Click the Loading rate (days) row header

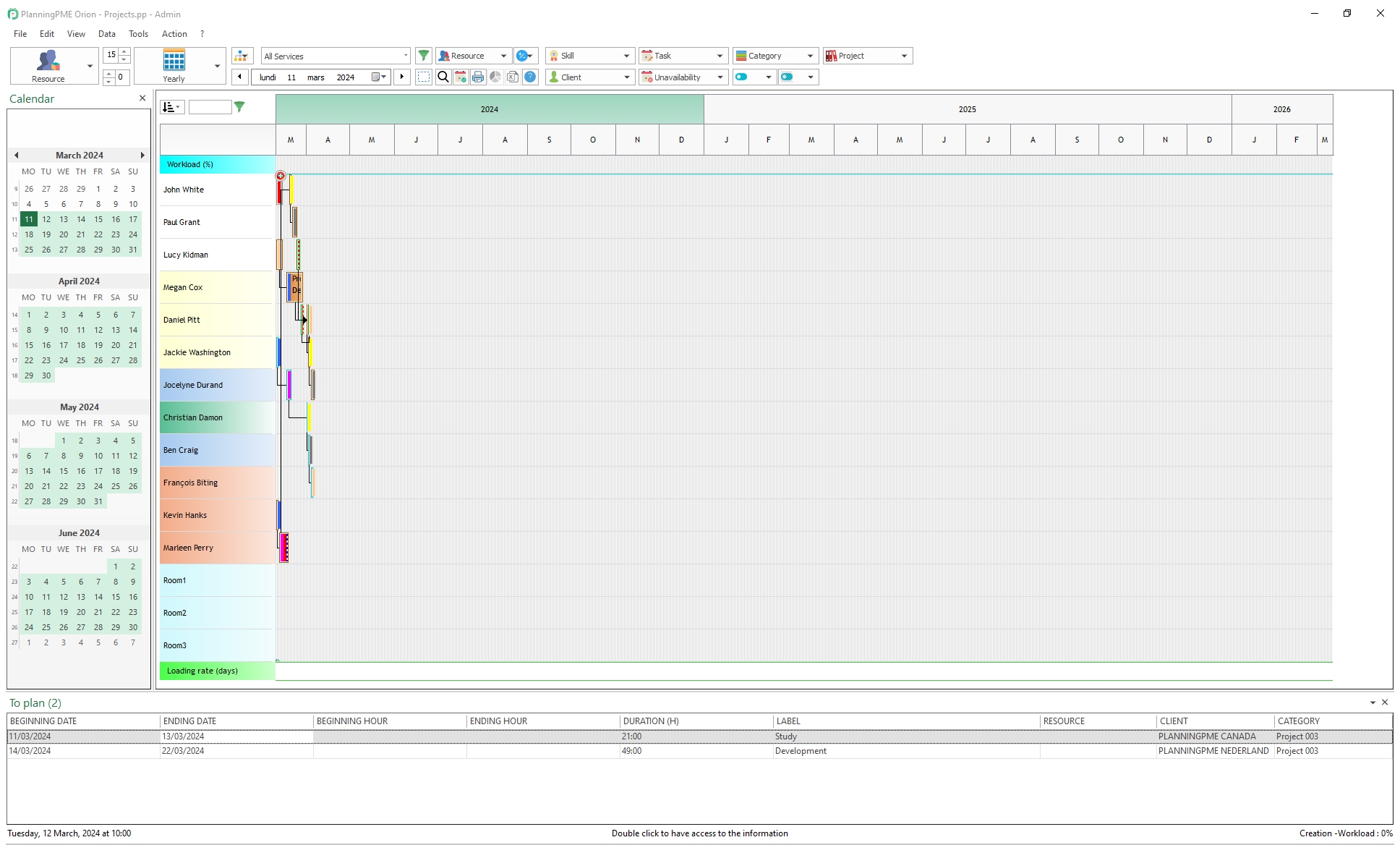point(217,671)
